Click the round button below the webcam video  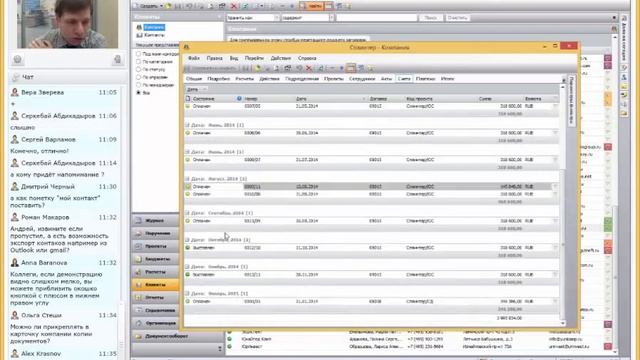[x=18, y=60]
